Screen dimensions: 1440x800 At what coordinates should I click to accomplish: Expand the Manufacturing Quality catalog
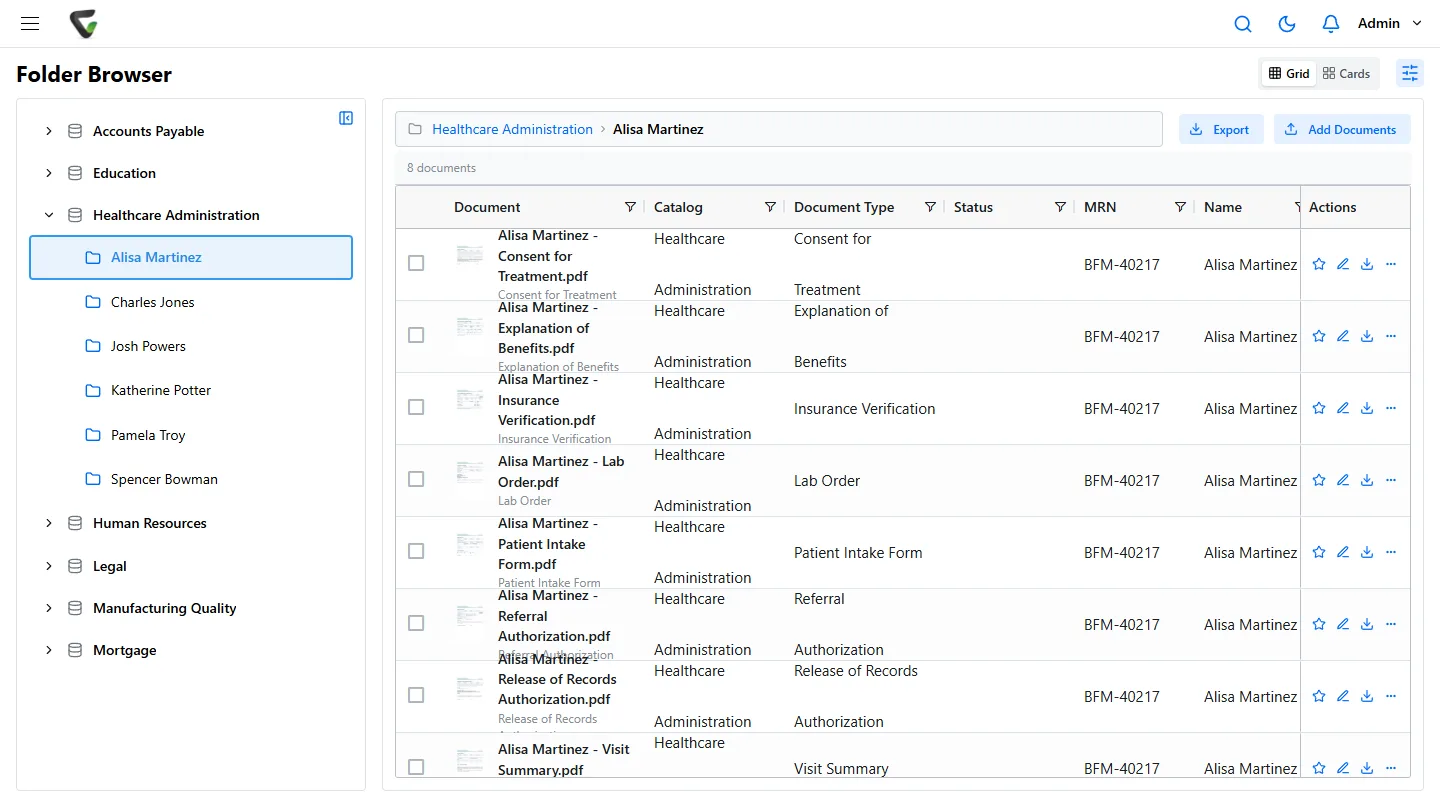pos(49,608)
